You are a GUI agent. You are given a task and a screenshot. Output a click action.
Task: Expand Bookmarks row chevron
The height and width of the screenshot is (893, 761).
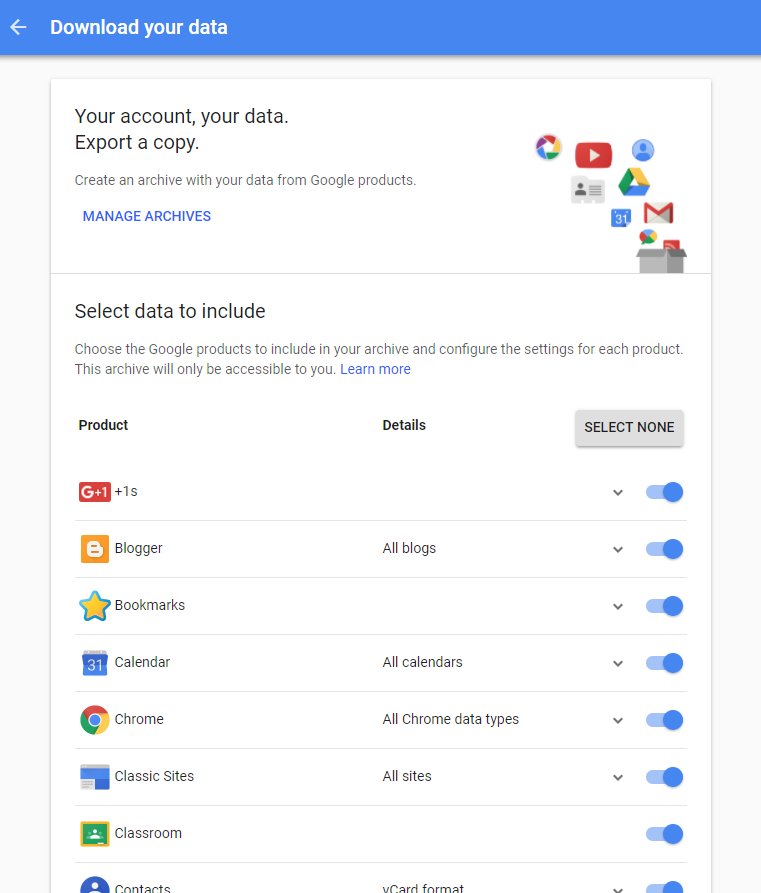618,607
